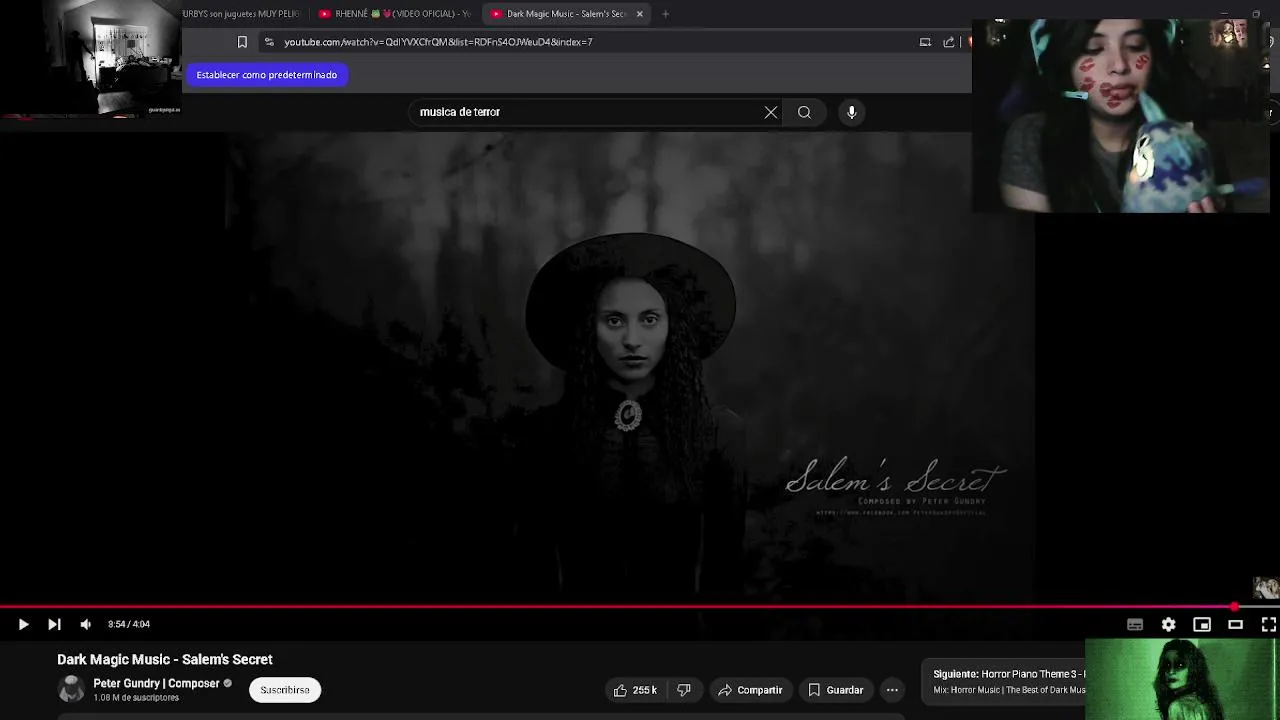Play the Salem's Secret video
The image size is (1280, 720).
pyautogui.click(x=23, y=624)
